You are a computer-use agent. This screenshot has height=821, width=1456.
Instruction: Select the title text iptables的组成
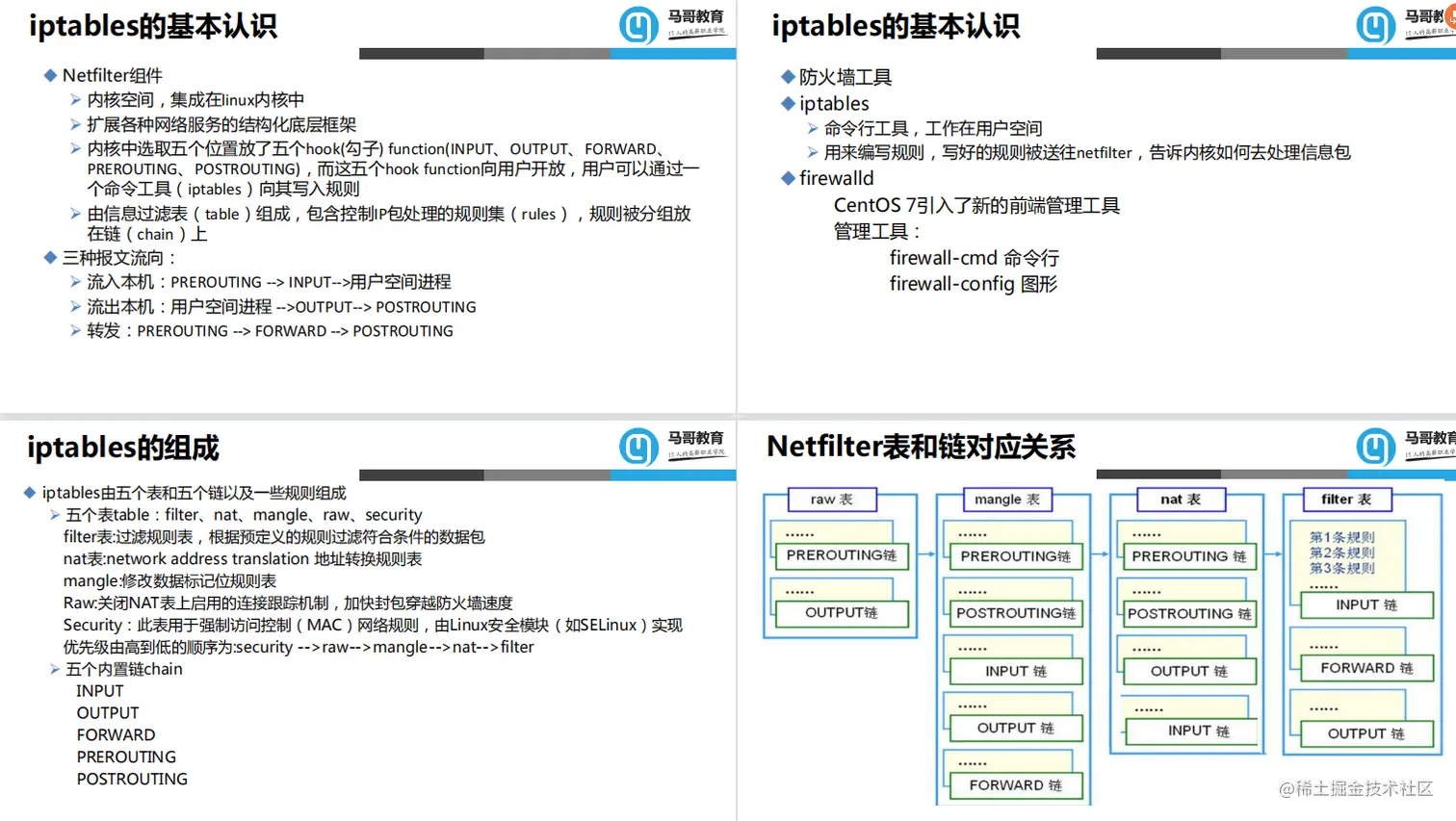pyautogui.click(x=123, y=448)
